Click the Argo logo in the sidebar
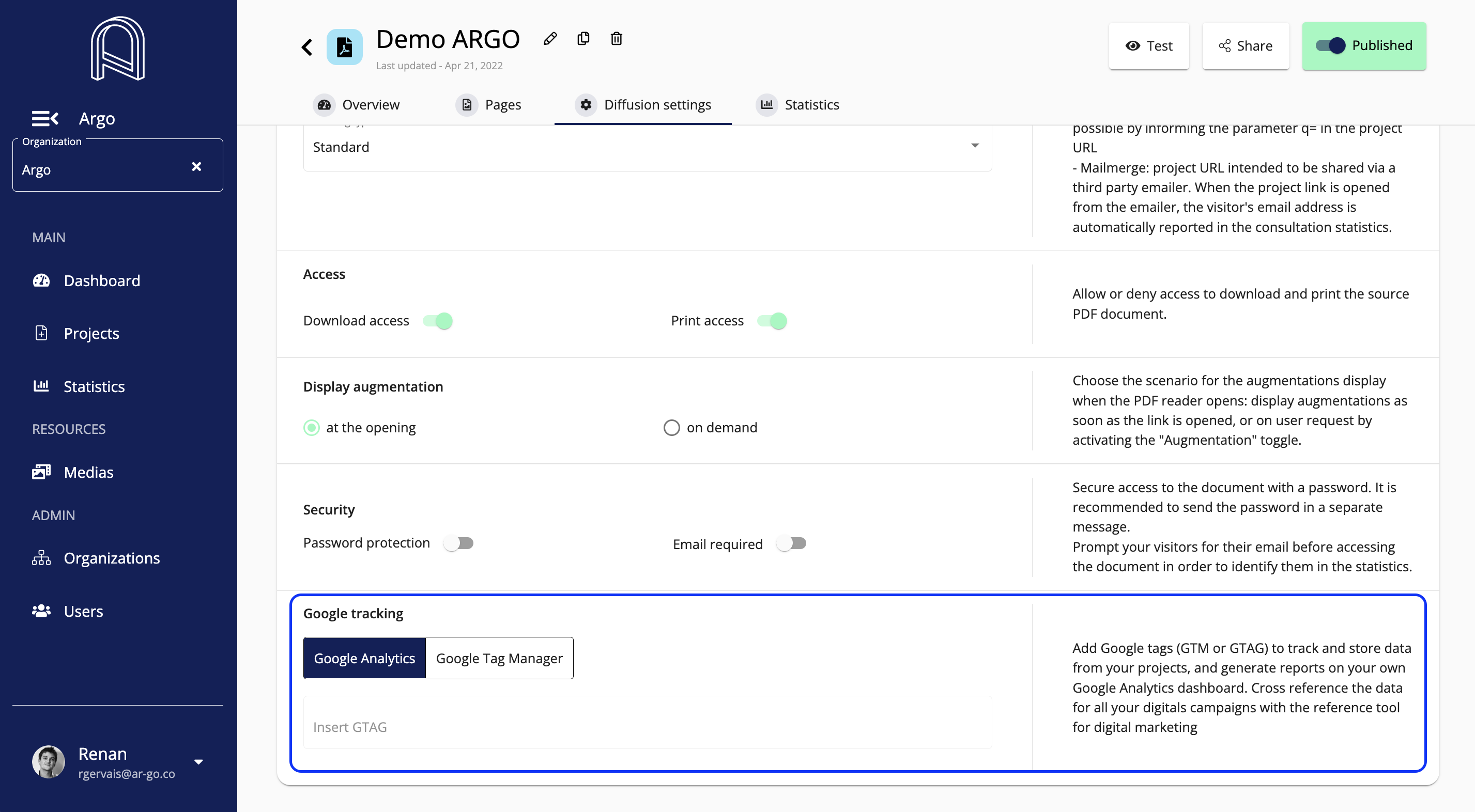 117,49
